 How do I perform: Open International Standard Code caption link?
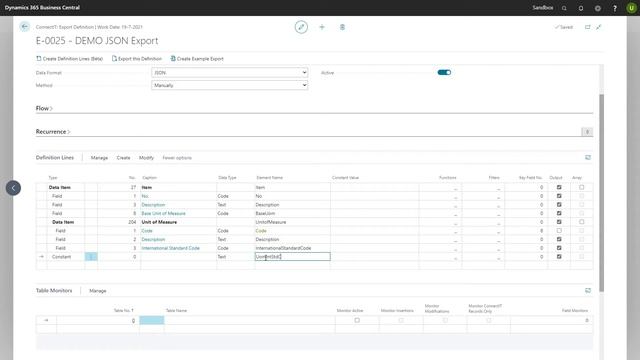(x=171, y=248)
